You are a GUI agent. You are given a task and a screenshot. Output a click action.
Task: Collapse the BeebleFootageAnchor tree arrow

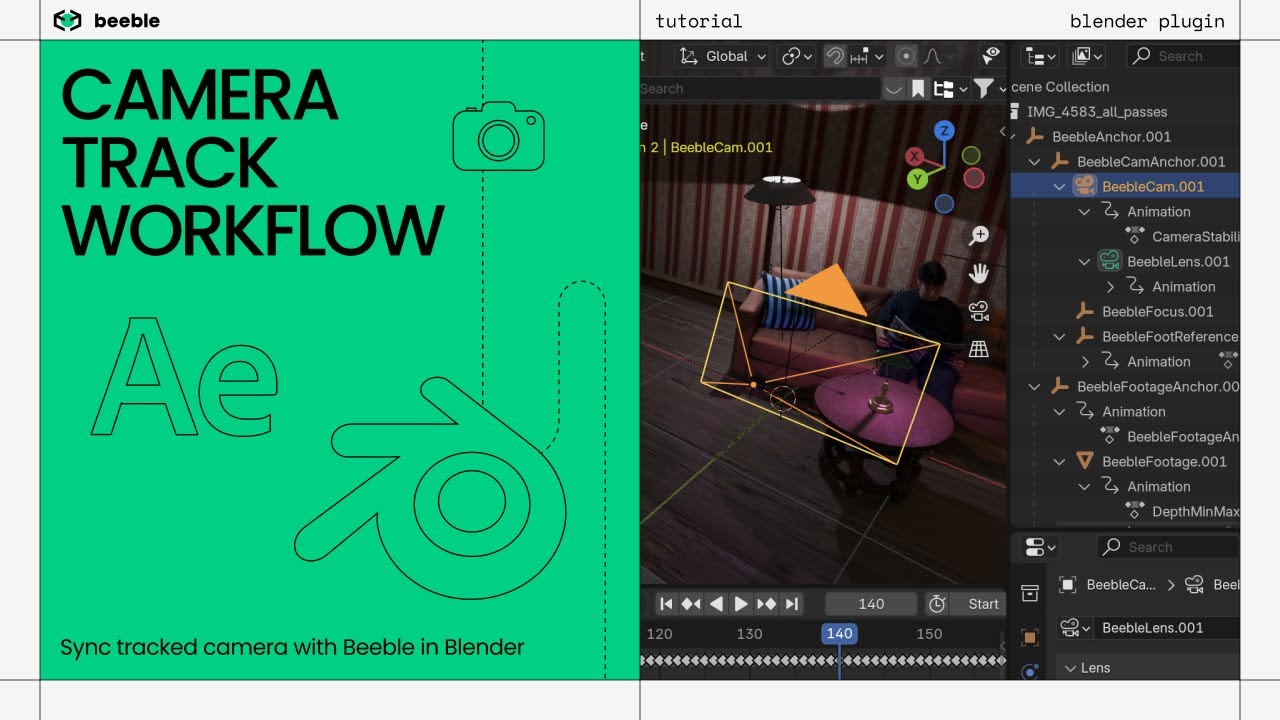tap(1035, 387)
